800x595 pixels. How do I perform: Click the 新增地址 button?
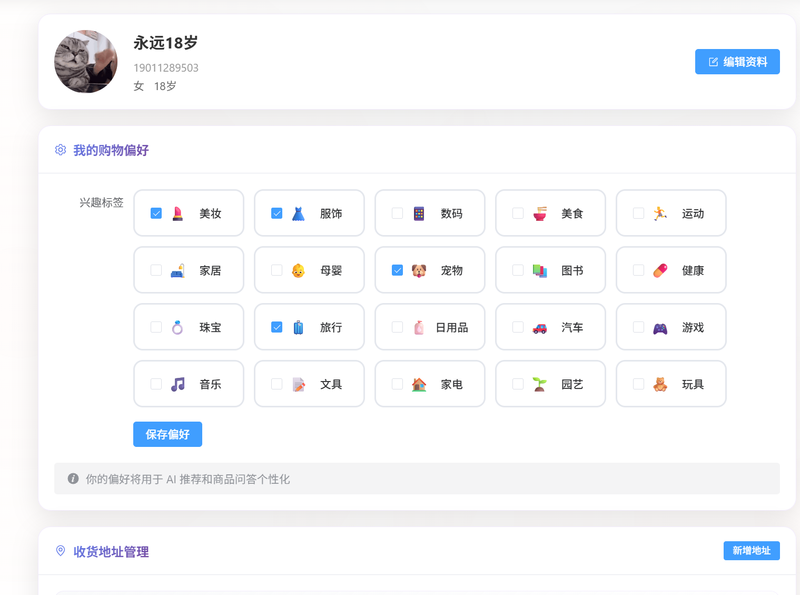[x=751, y=551]
